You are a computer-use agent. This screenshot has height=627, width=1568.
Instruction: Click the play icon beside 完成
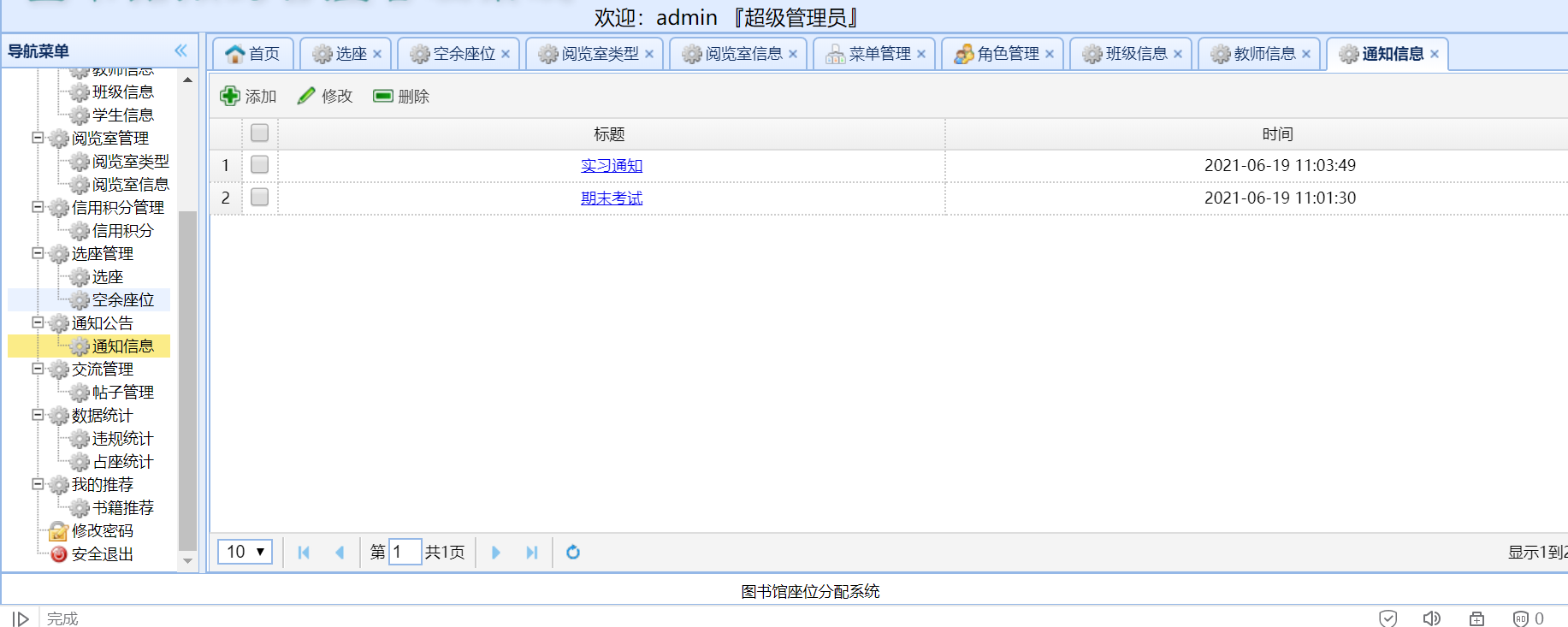[21, 618]
